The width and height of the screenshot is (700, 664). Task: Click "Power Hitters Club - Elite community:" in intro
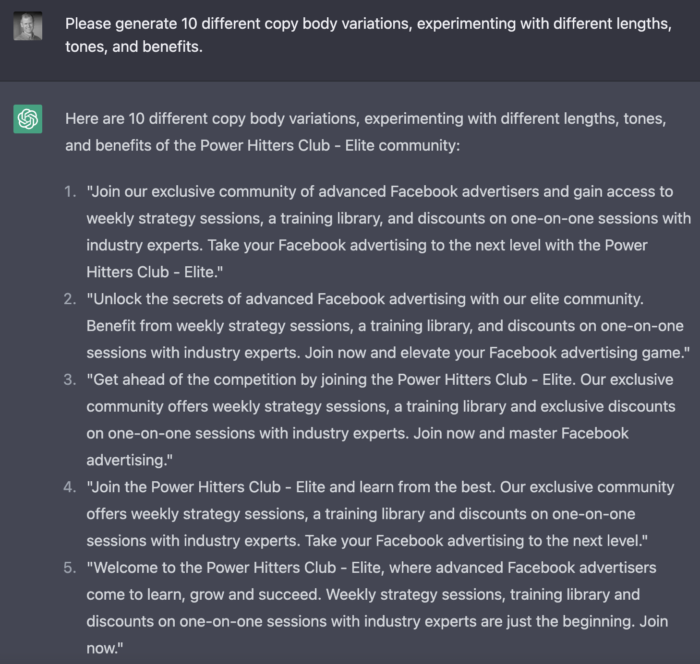330,146
